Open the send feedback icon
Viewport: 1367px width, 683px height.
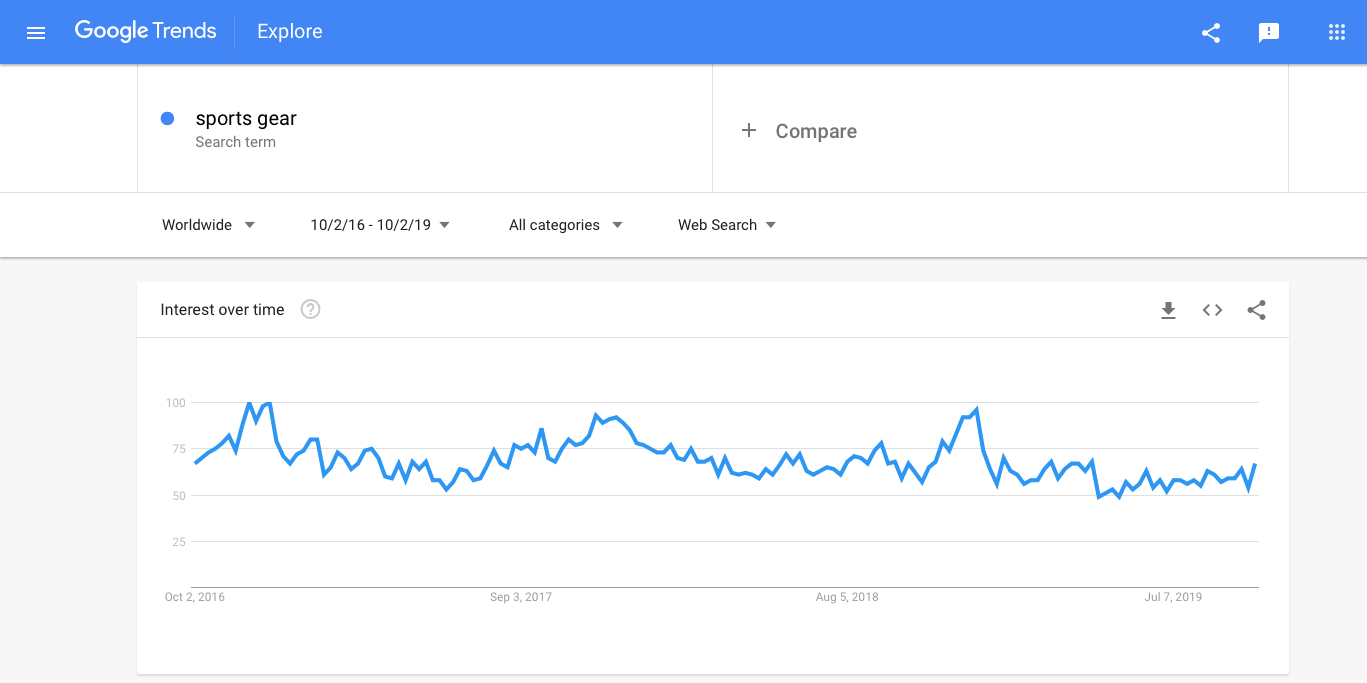click(1269, 32)
